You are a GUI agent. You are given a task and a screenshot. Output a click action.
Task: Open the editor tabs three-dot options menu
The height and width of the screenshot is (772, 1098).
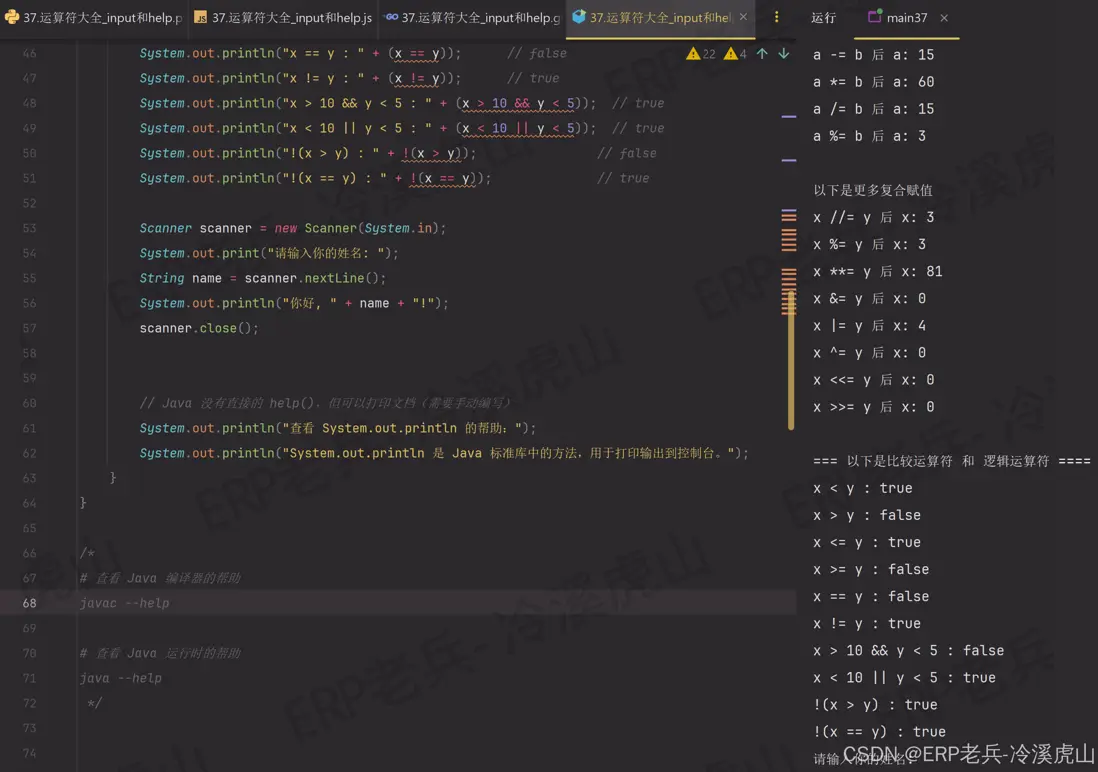click(x=776, y=18)
